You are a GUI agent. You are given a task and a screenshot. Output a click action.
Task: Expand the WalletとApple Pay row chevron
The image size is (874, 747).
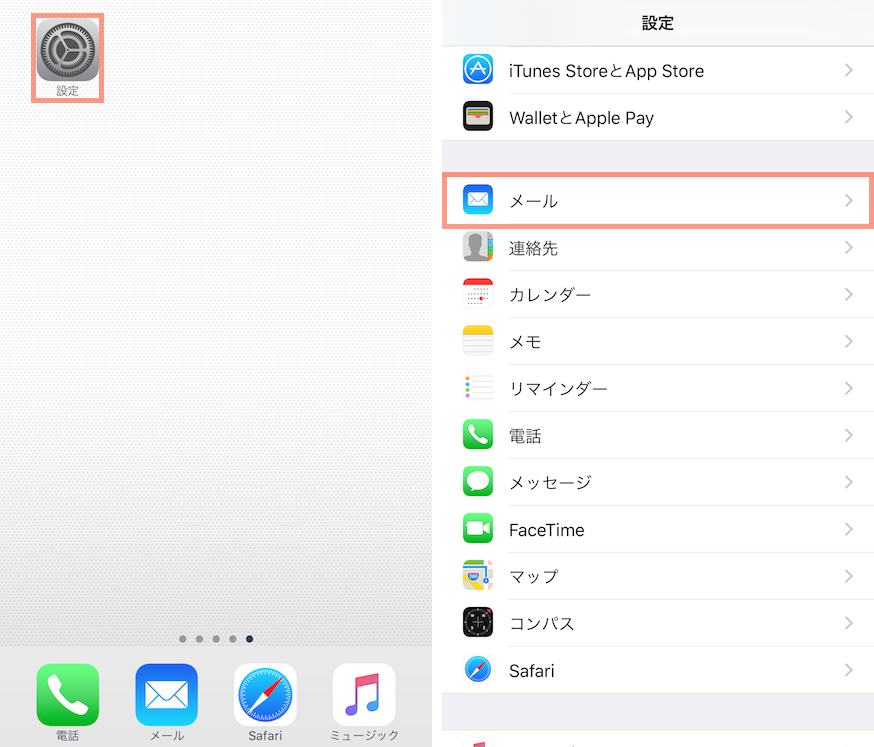click(848, 117)
